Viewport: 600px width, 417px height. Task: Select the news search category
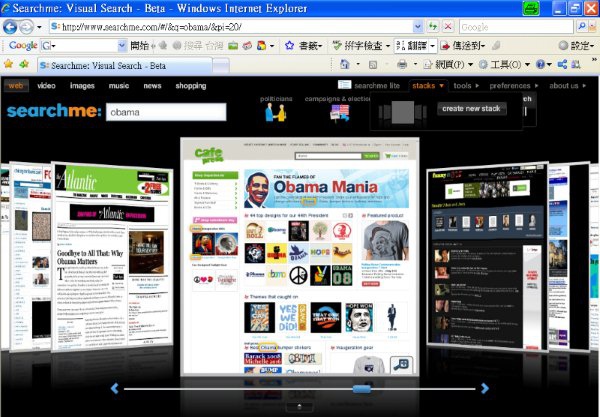click(x=152, y=86)
